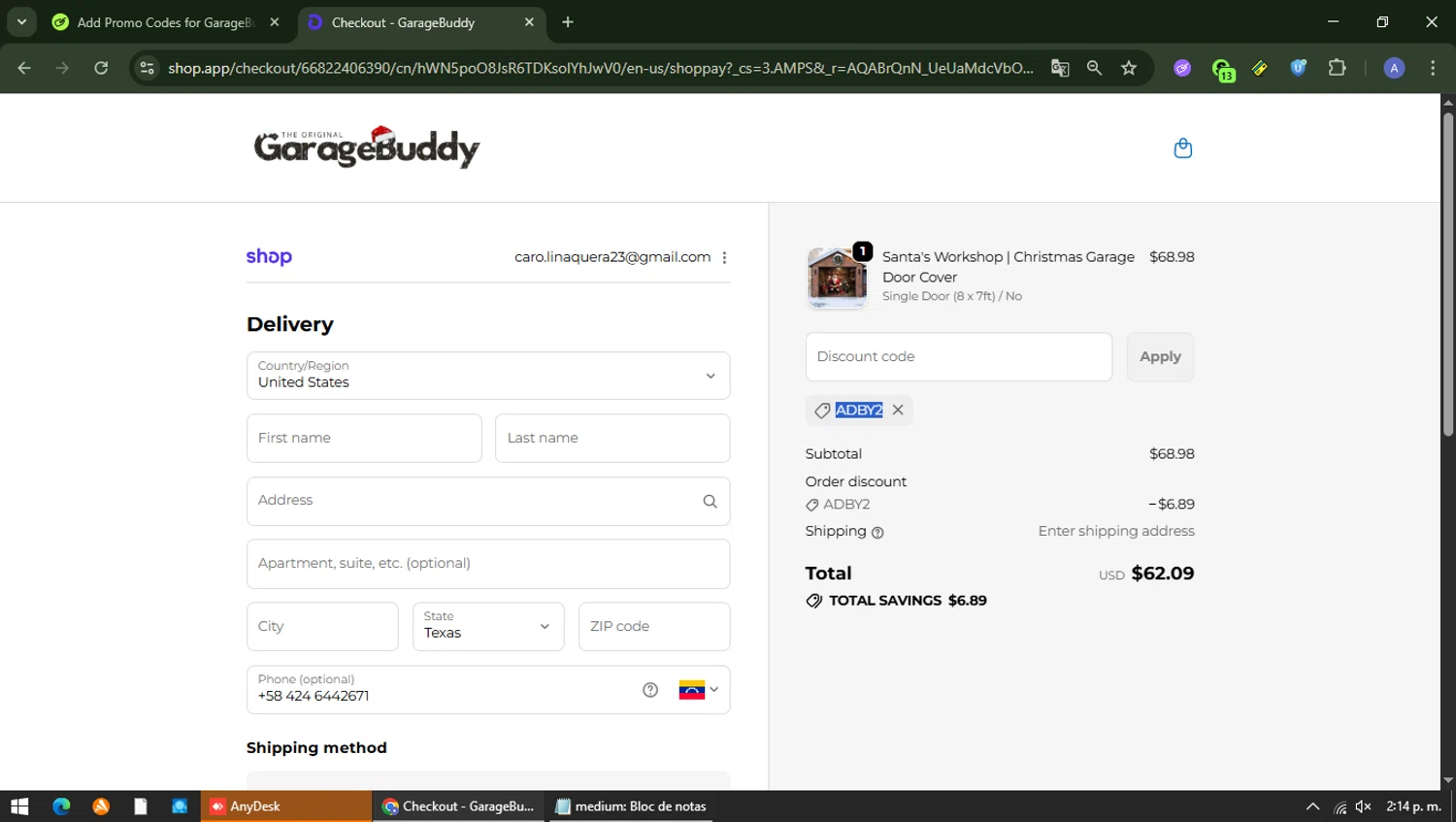The width and height of the screenshot is (1456, 822).
Task: Close the Add Promo Codes tab
Action: coord(275,22)
